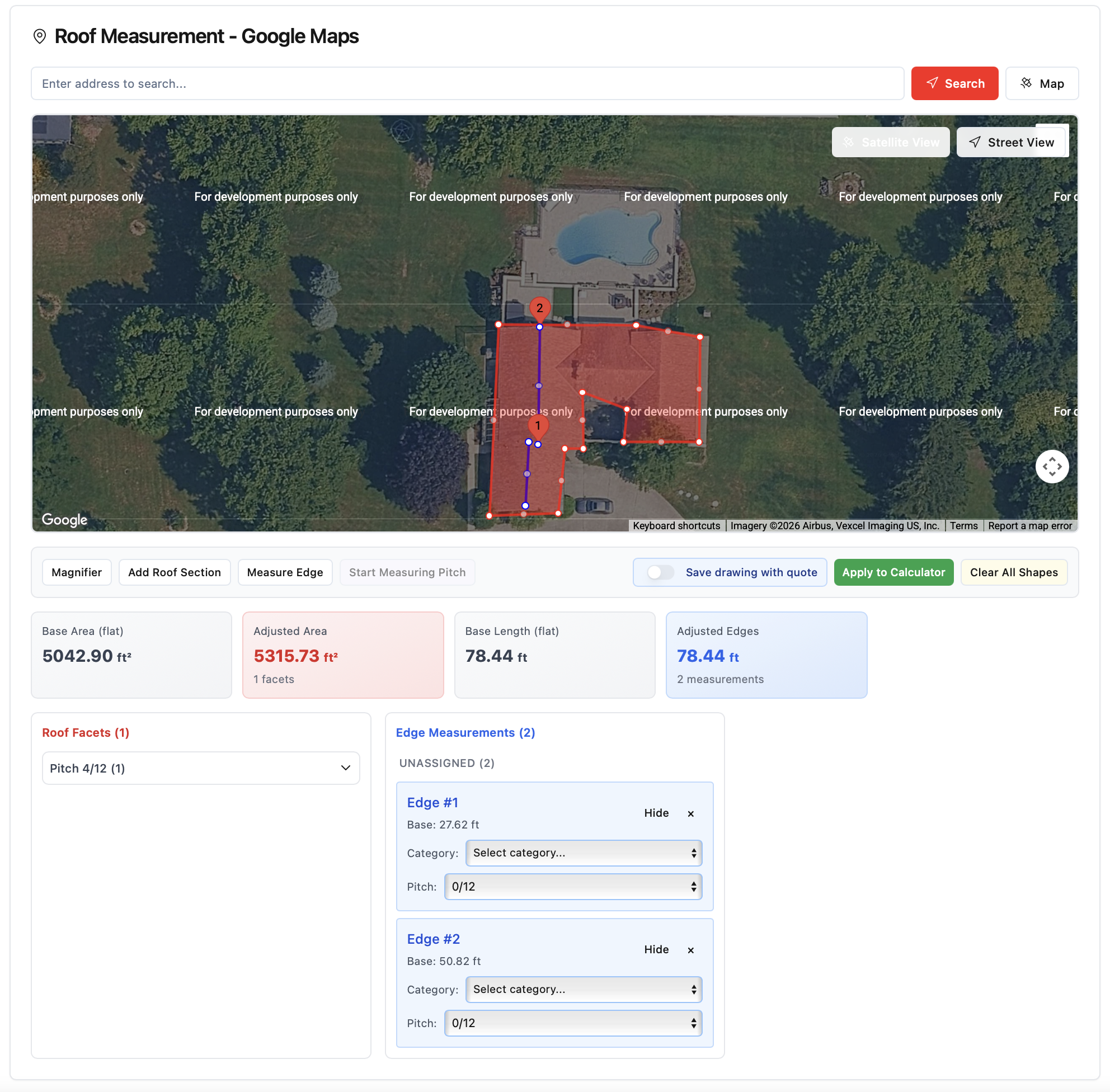Click the Google logo on the map
This screenshot has height=1092, width=1110.
click(x=64, y=520)
